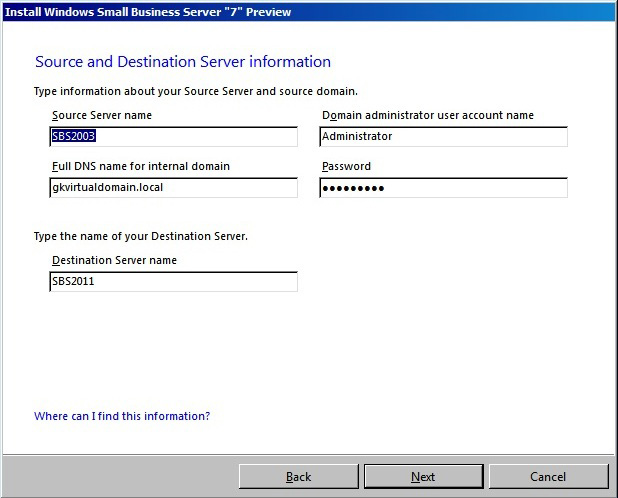This screenshot has height=498, width=618.
Task: Click the masked password dots
Action: pyautogui.click(x=354, y=188)
